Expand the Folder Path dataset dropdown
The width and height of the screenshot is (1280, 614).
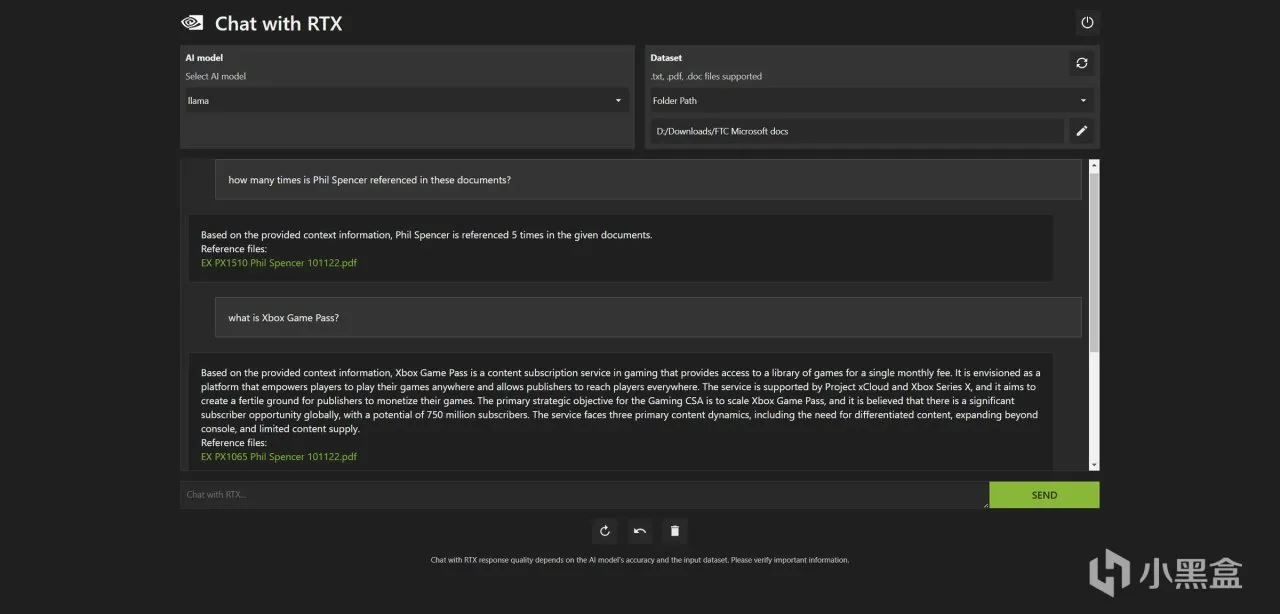(x=871, y=100)
